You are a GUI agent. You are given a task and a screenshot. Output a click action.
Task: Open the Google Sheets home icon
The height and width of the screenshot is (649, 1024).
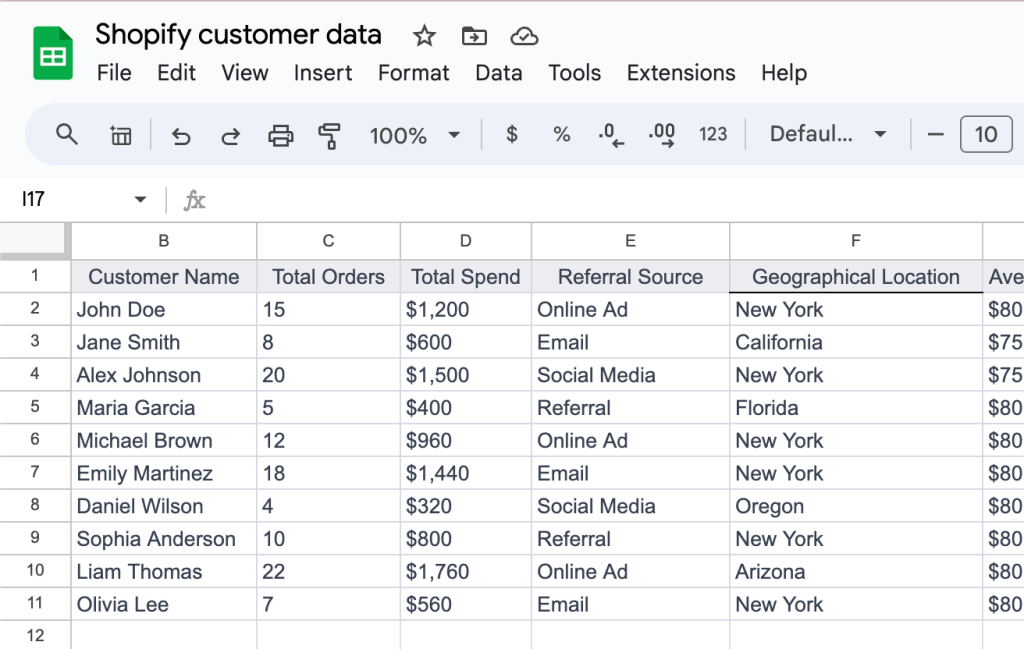pyautogui.click(x=53, y=54)
